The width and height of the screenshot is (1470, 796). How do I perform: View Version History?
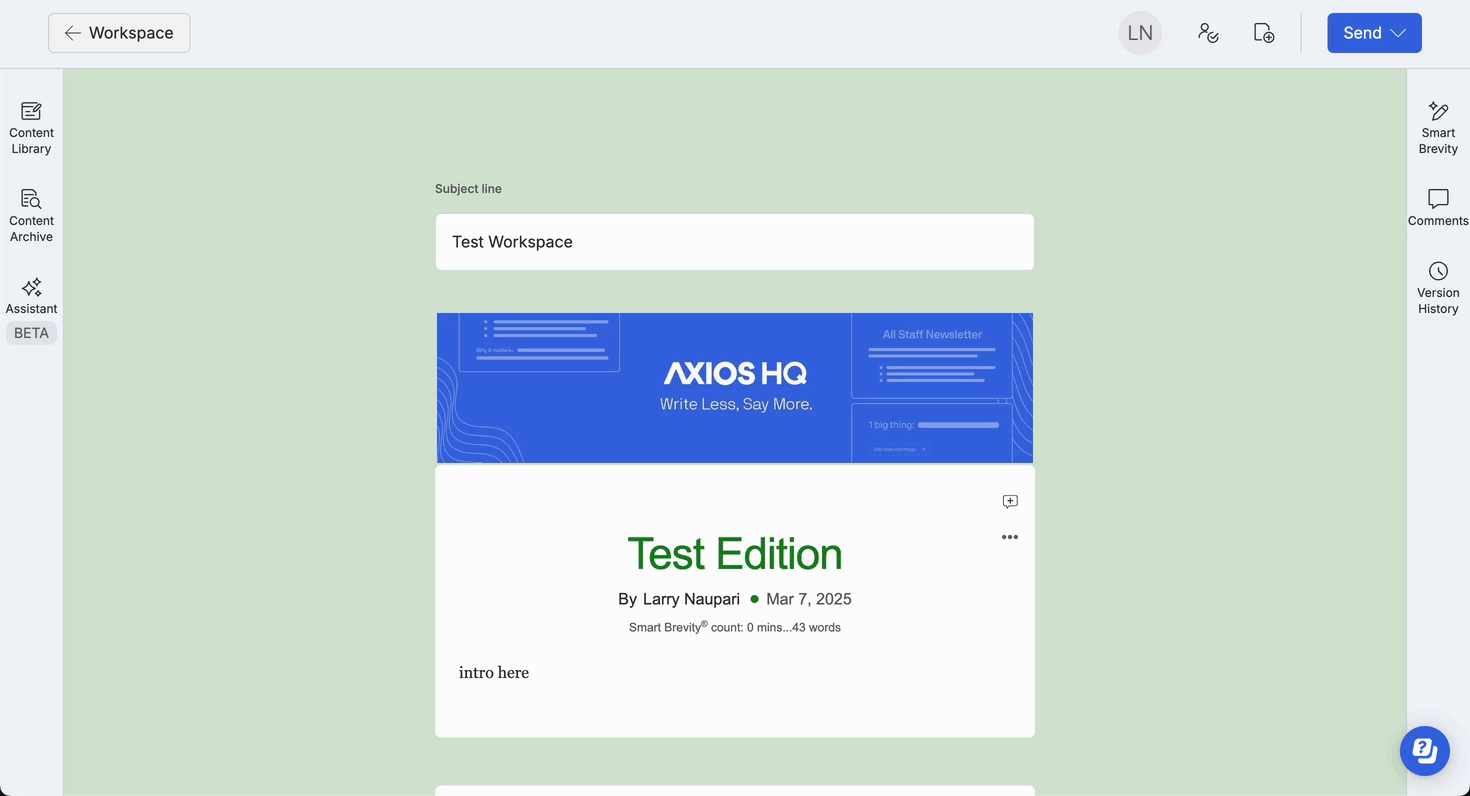[1438, 288]
